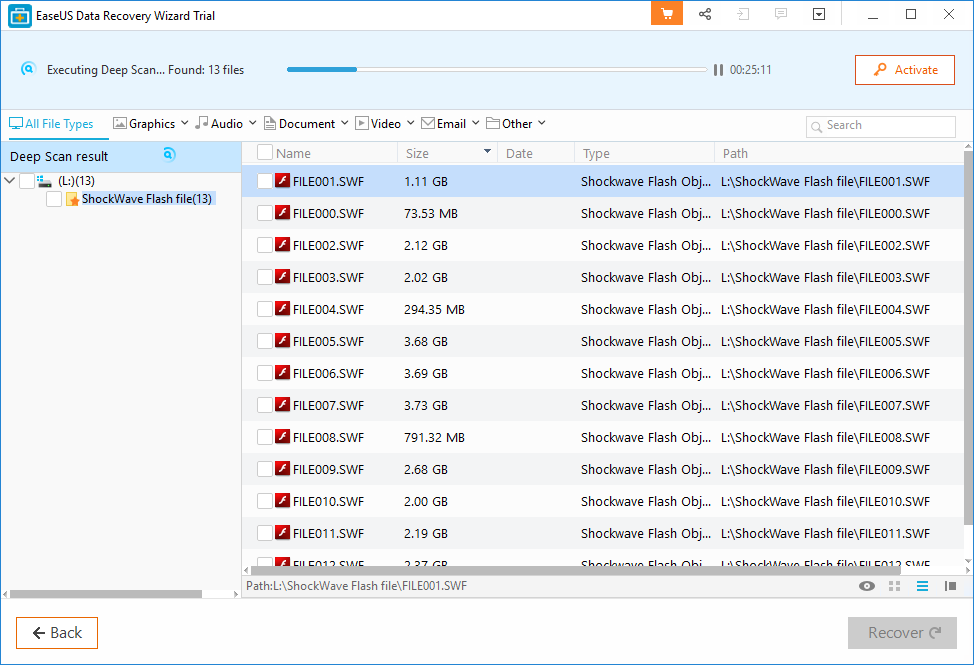The image size is (974, 665).
Task: Click path L:\ShockWave Flash file\FILE009.SWF
Action: coord(825,469)
